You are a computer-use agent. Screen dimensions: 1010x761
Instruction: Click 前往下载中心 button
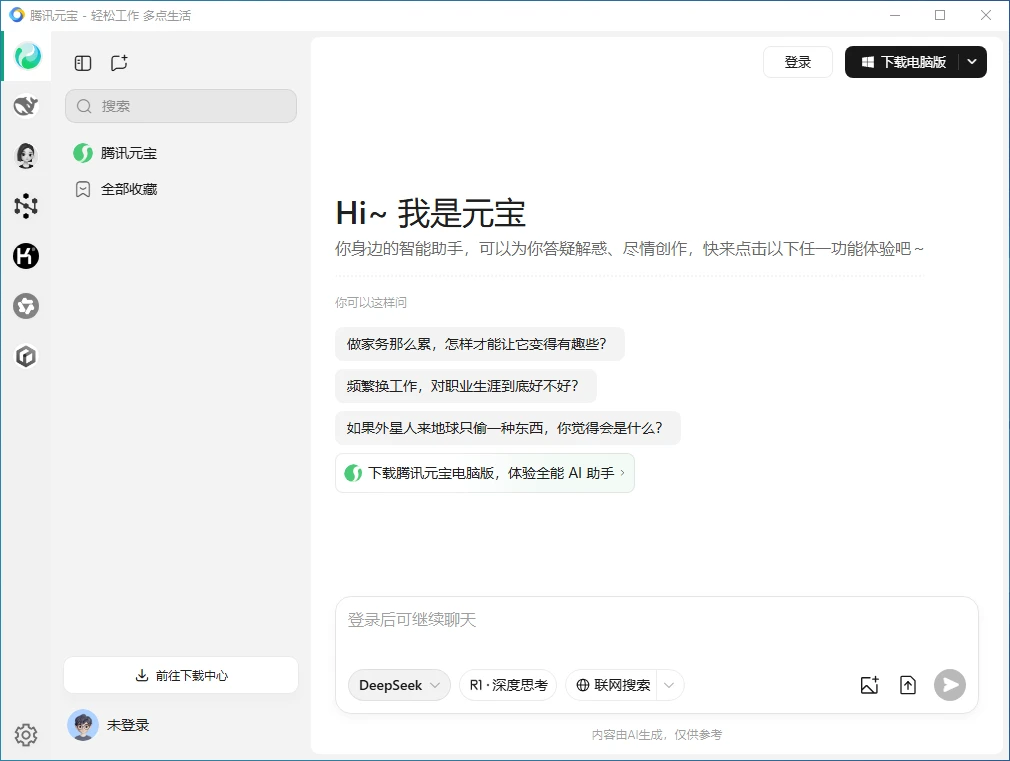[x=181, y=675]
